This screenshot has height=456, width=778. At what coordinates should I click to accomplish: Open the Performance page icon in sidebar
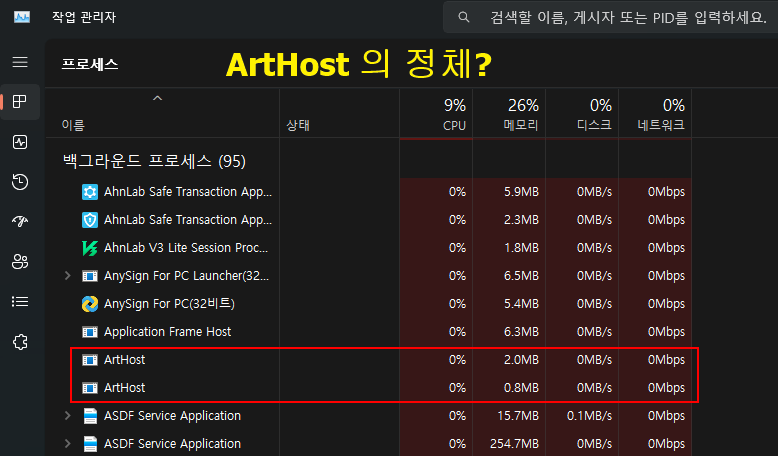[20, 142]
